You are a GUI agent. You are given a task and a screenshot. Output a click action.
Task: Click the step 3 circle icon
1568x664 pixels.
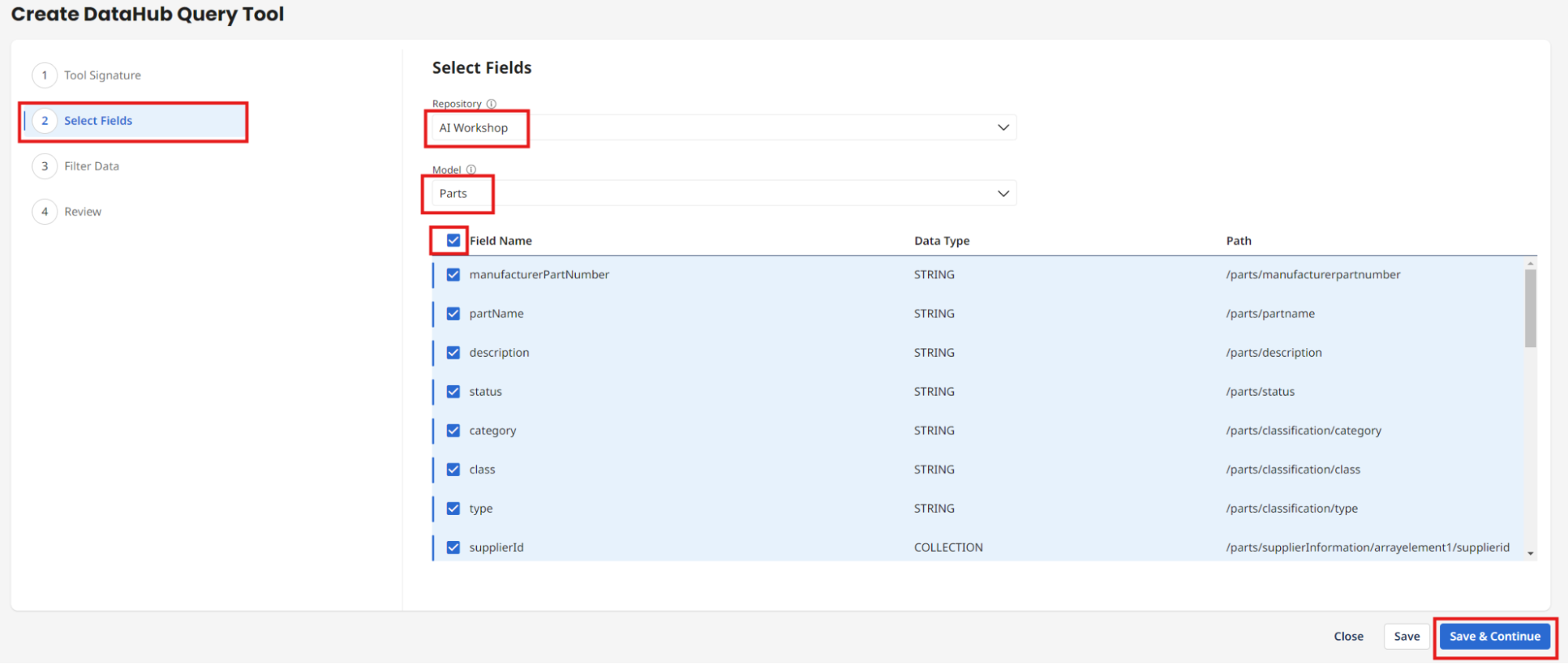(45, 166)
